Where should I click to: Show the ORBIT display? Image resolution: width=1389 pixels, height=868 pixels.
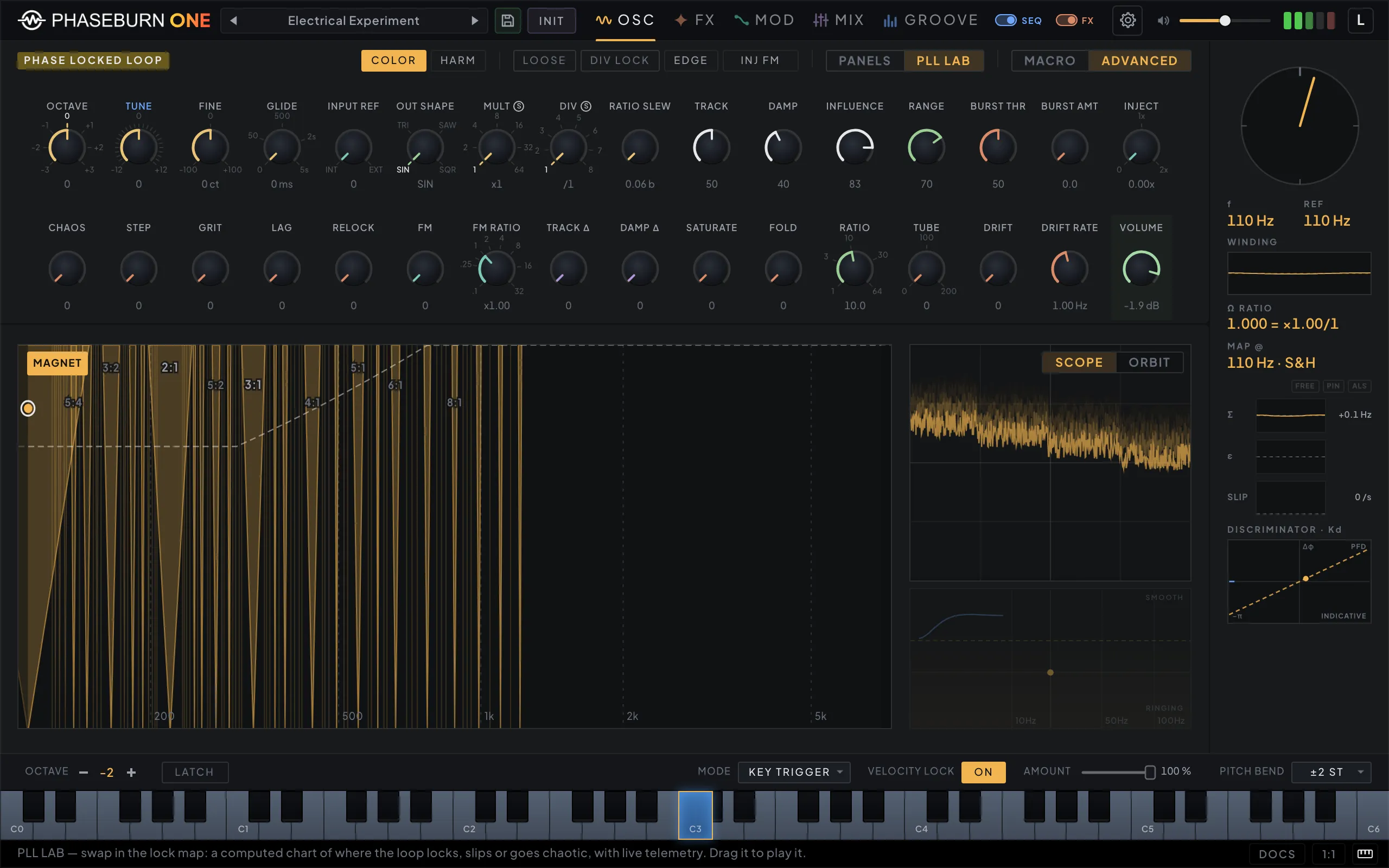coord(1149,362)
